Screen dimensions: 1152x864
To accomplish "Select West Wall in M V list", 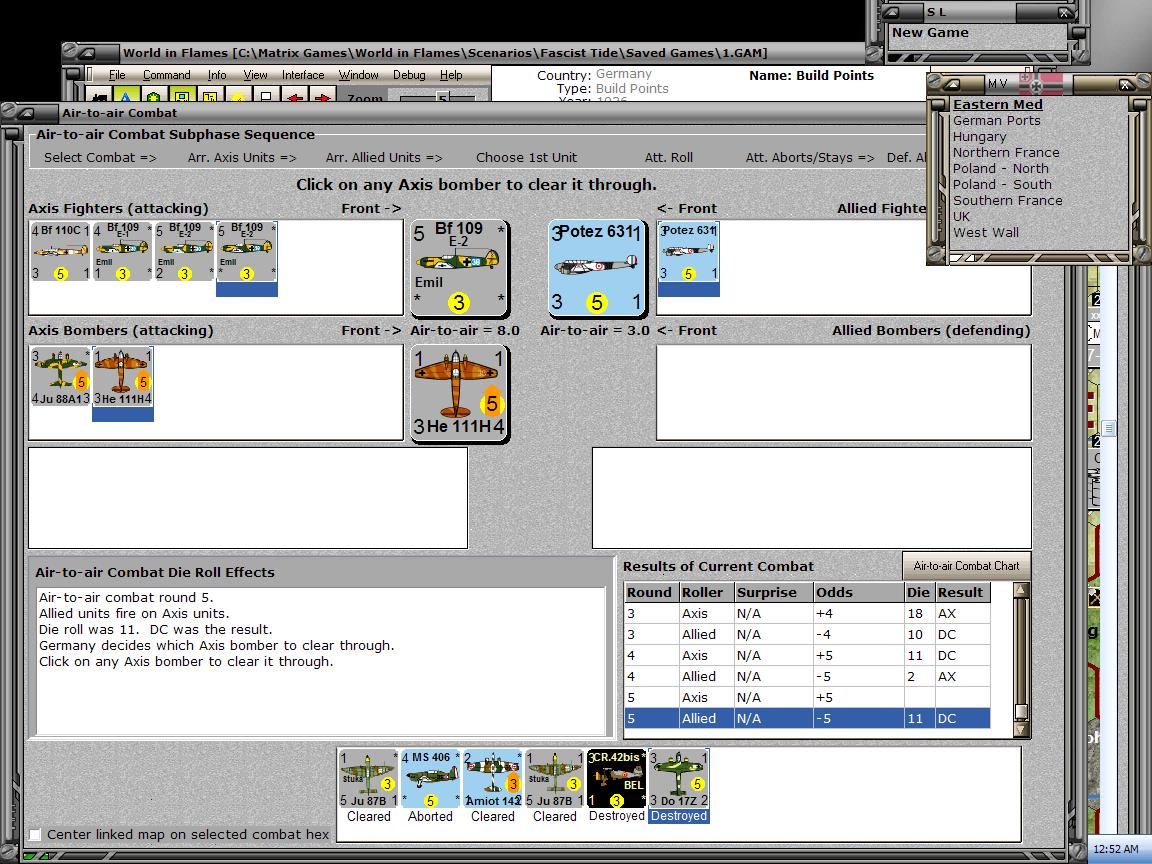I will (x=985, y=232).
